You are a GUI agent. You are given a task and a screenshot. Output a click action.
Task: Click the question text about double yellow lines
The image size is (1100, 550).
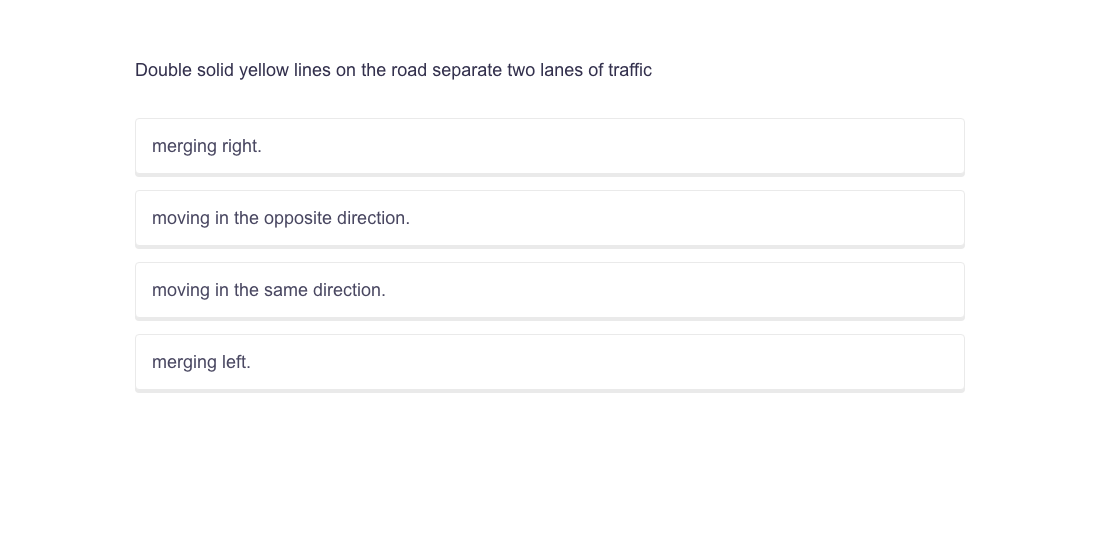pyautogui.click(x=393, y=70)
